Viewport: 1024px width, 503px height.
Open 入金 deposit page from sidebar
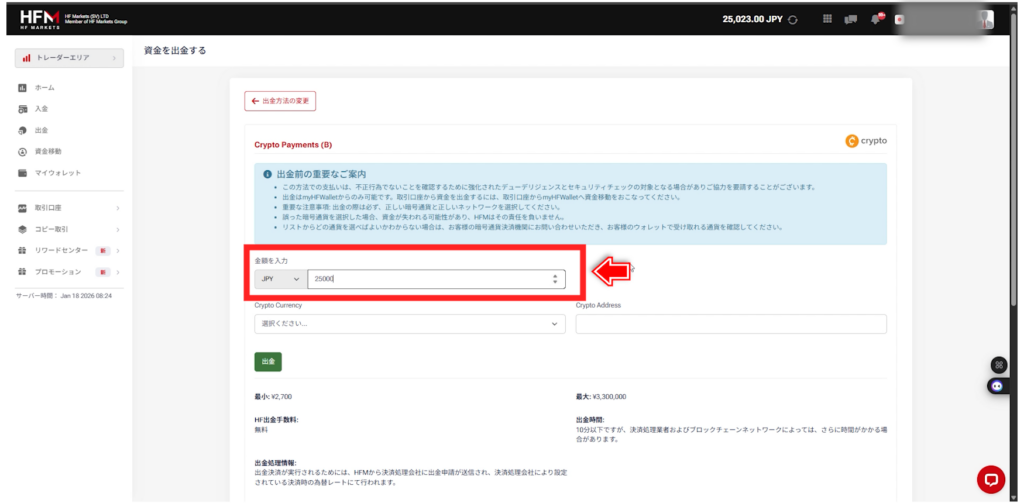[x=41, y=109]
